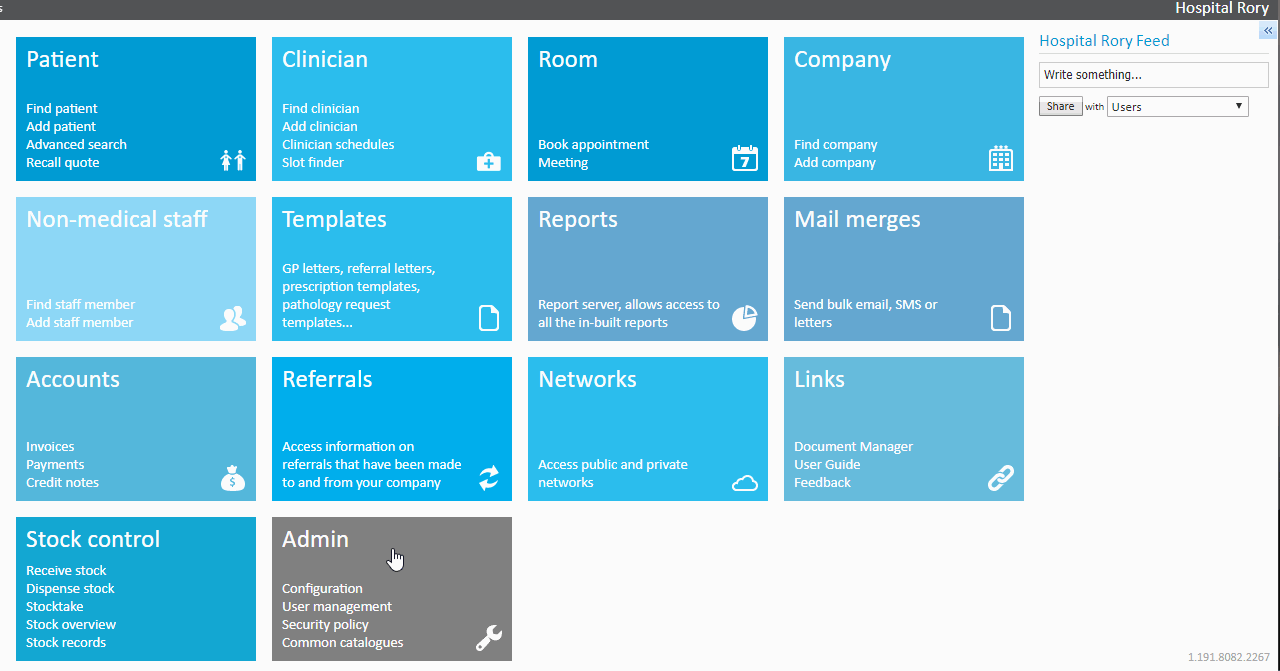Click the cloud icon in Networks tile
1280x671 pixels.
(x=744, y=483)
